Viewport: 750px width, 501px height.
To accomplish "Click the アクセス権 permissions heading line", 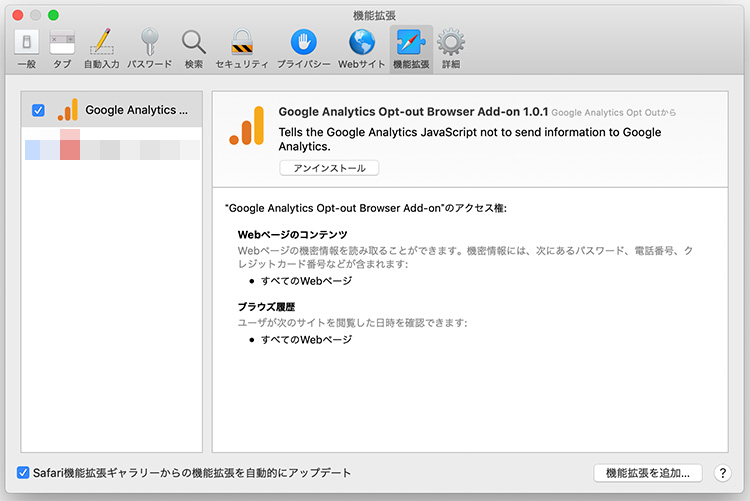I will (x=365, y=208).
